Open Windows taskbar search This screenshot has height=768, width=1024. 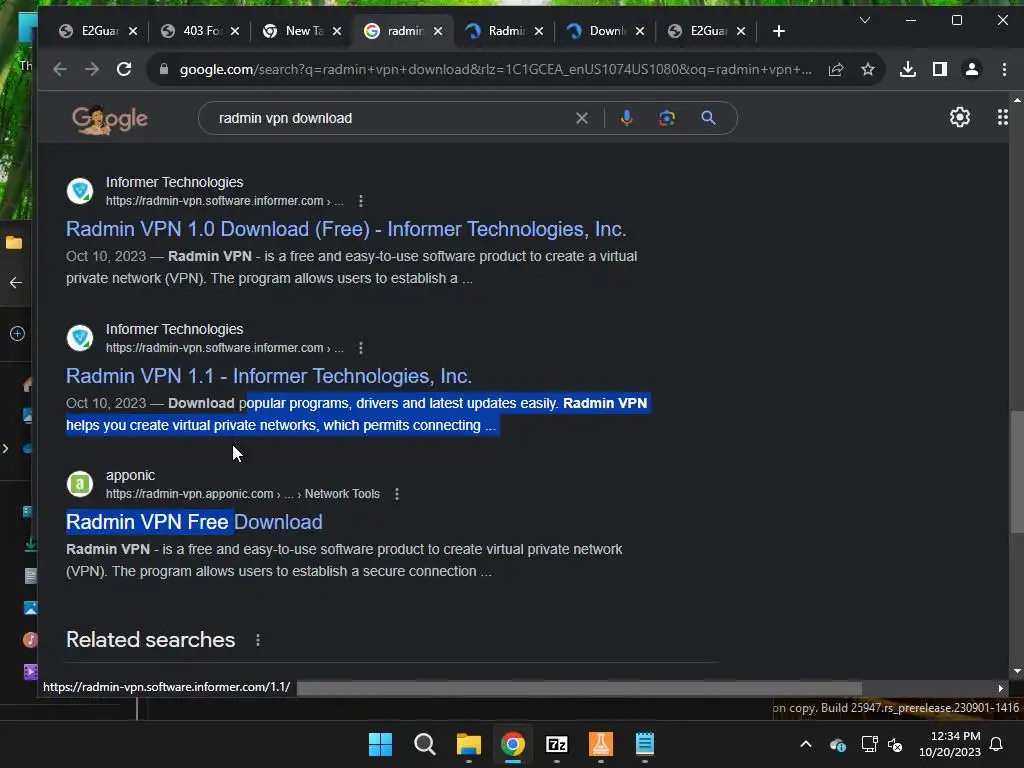[x=424, y=744]
